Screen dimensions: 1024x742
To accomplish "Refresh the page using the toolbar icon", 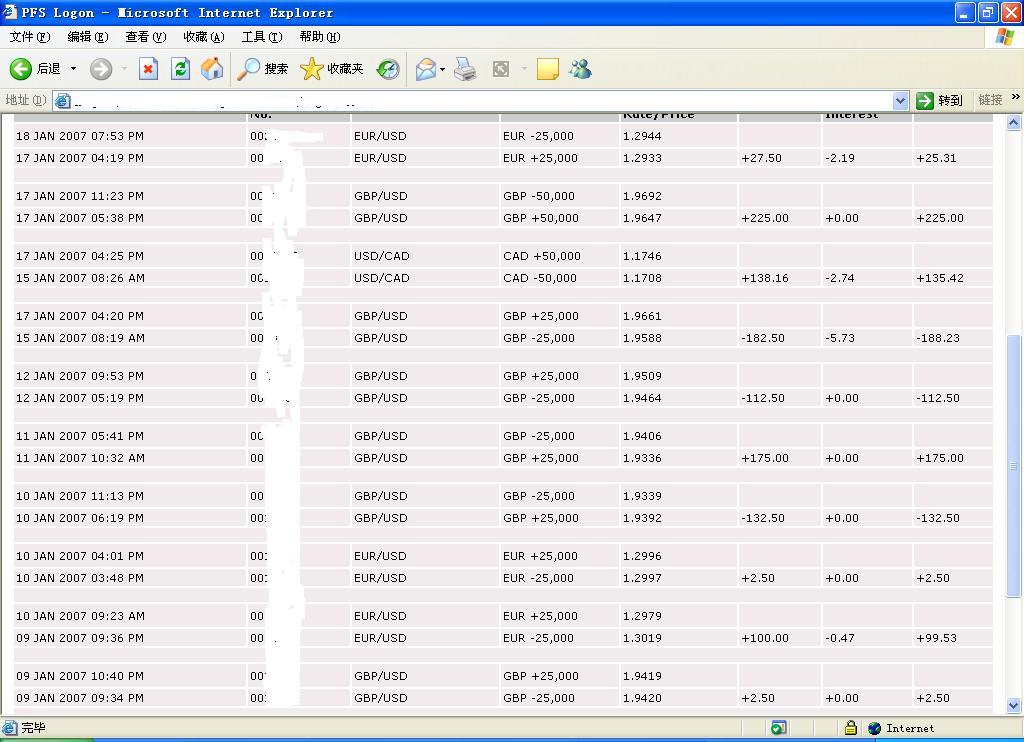I will pyautogui.click(x=180, y=69).
